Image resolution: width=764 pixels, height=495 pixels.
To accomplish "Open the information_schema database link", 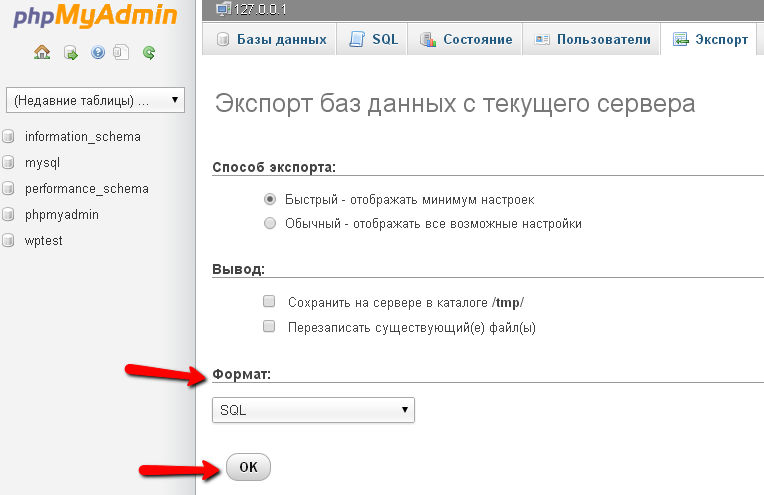I will point(82,136).
